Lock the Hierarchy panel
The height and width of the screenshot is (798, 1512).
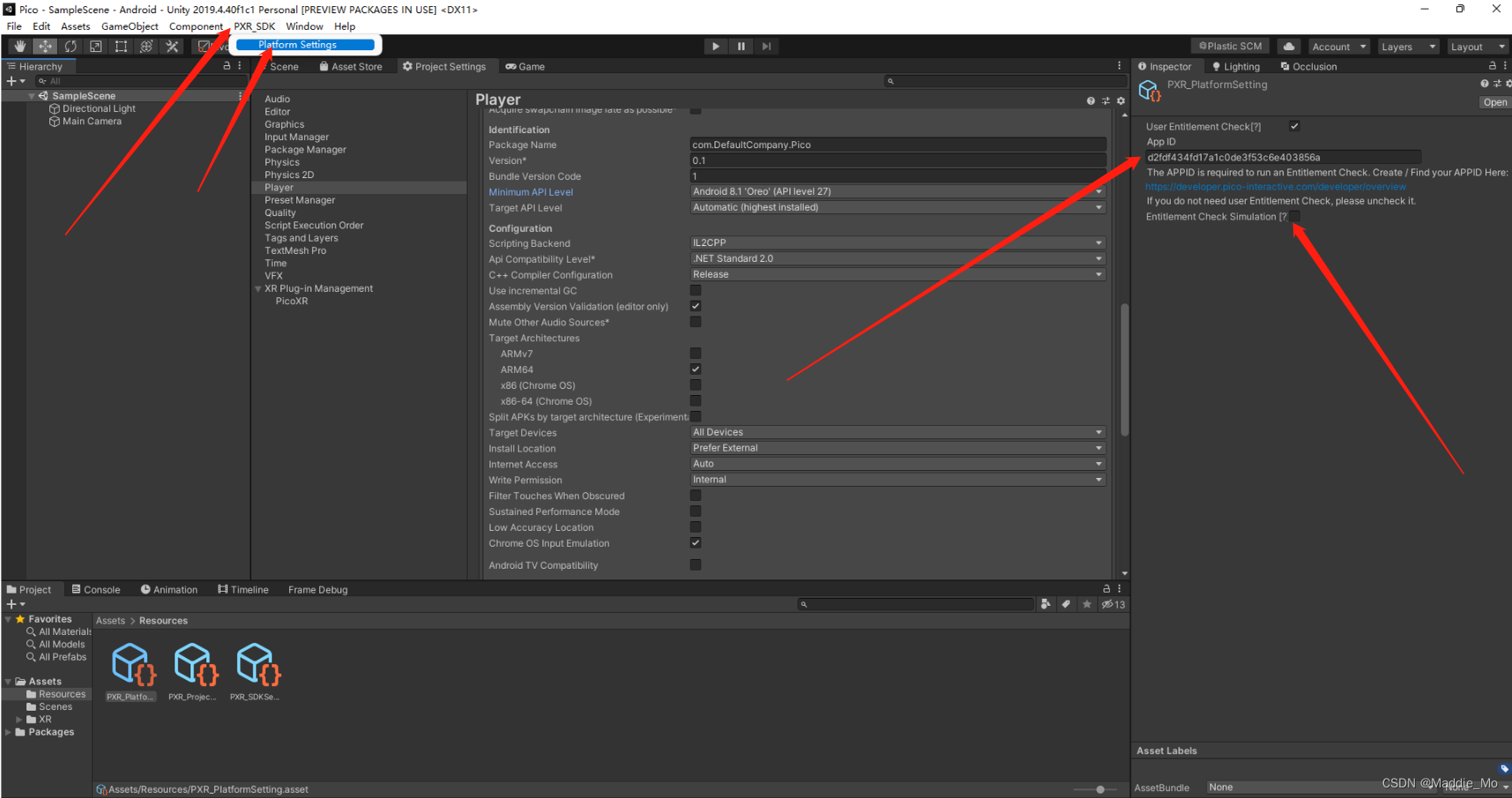point(227,66)
